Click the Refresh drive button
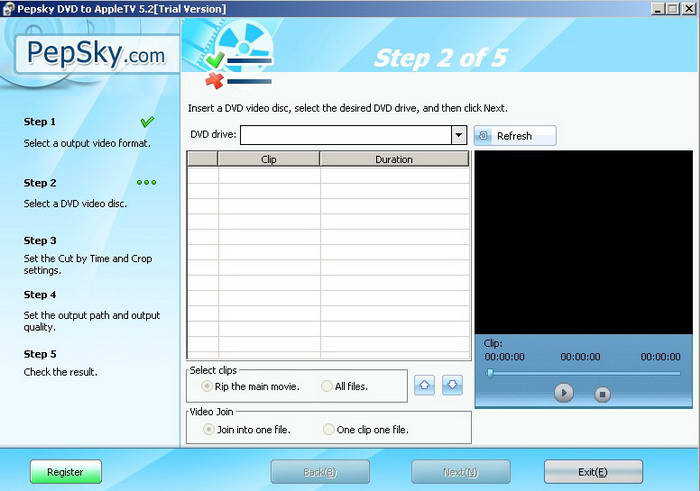 (x=515, y=136)
